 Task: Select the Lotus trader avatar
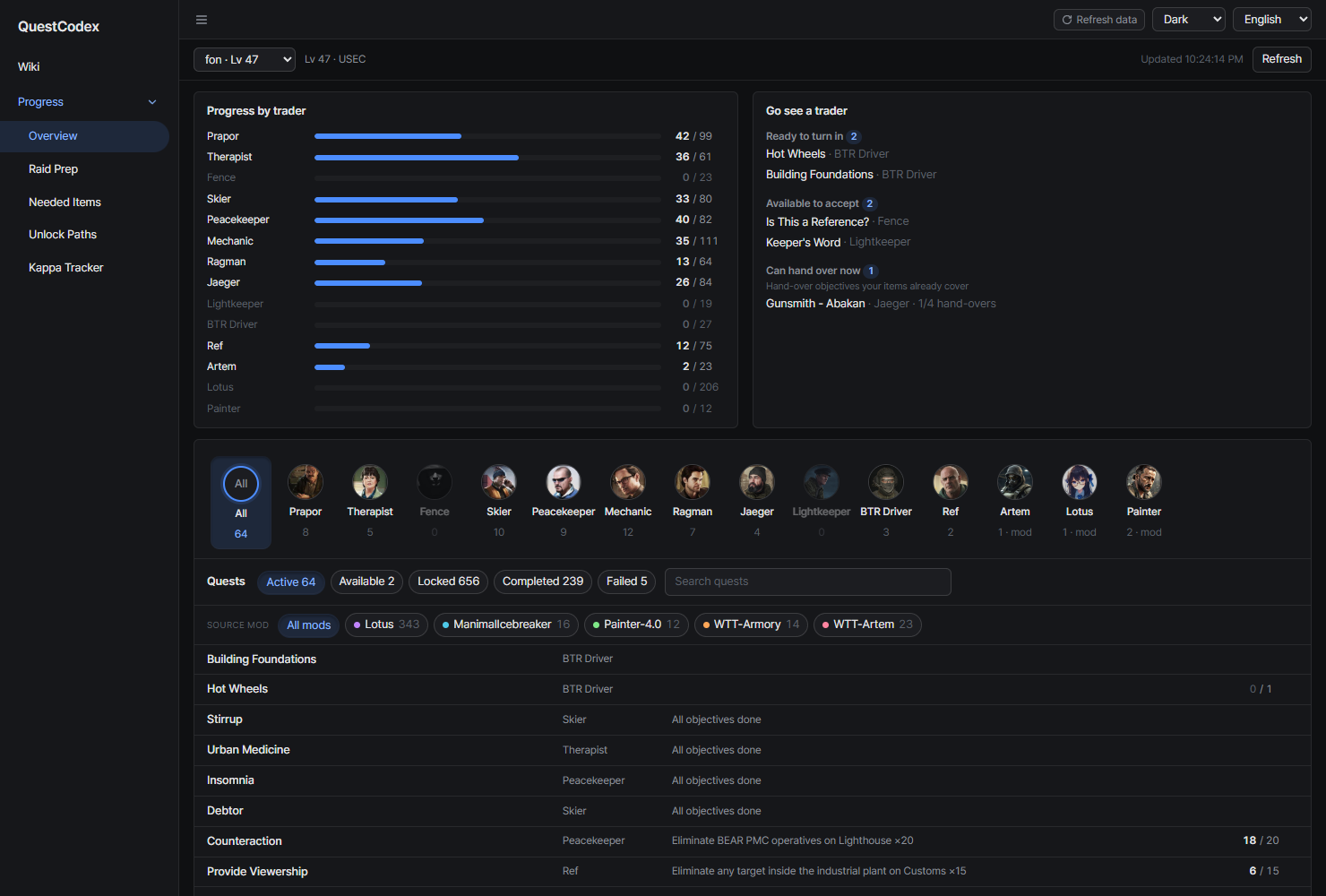[1080, 482]
